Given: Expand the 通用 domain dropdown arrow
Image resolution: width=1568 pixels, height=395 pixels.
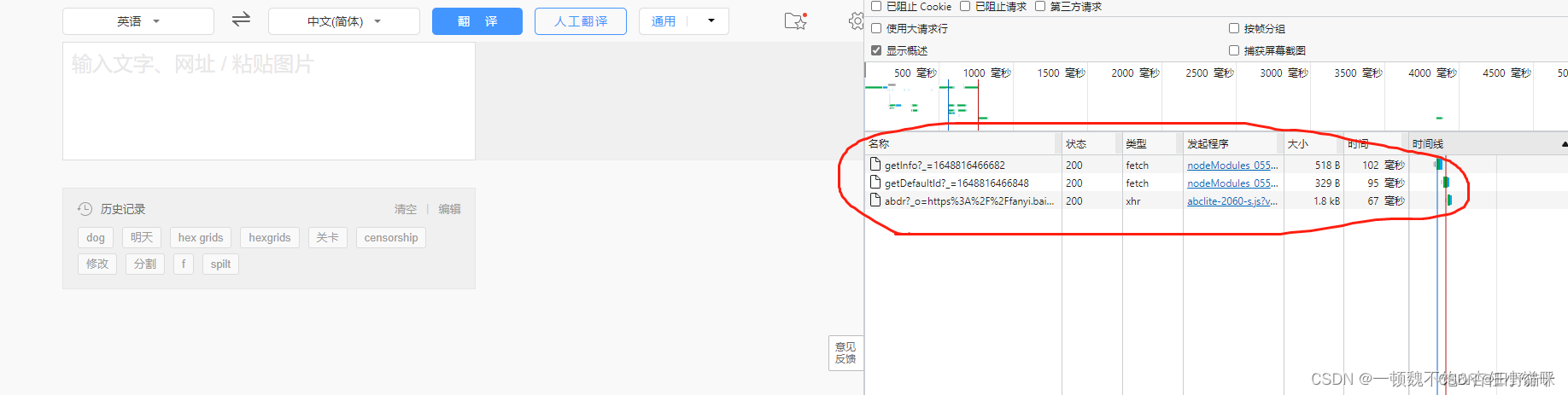Looking at the screenshot, I should [x=711, y=20].
